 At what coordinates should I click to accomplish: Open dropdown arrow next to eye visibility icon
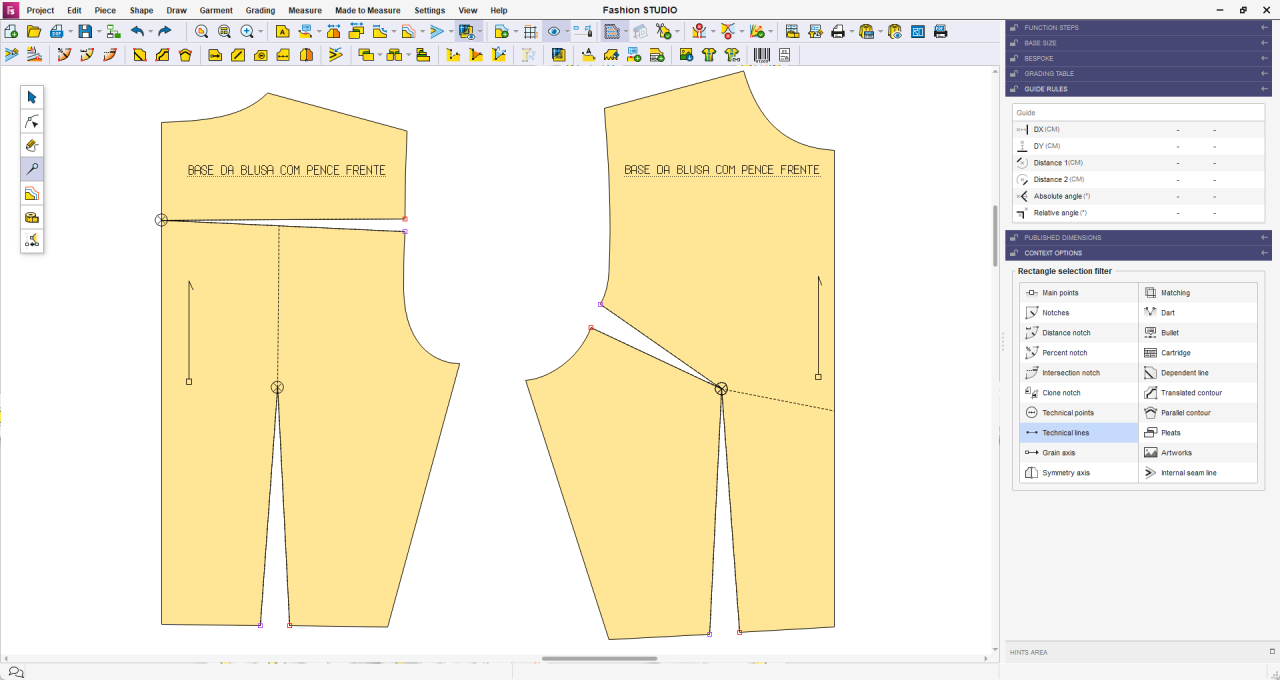pyautogui.click(x=567, y=32)
